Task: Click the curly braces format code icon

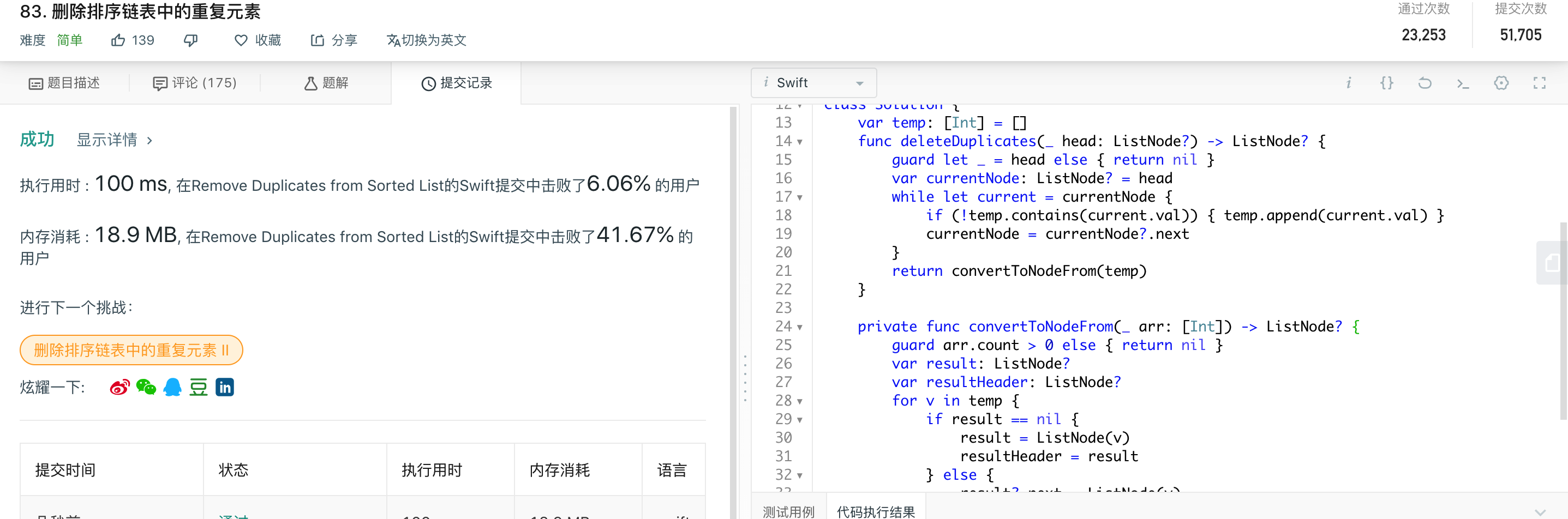Action: (1387, 83)
